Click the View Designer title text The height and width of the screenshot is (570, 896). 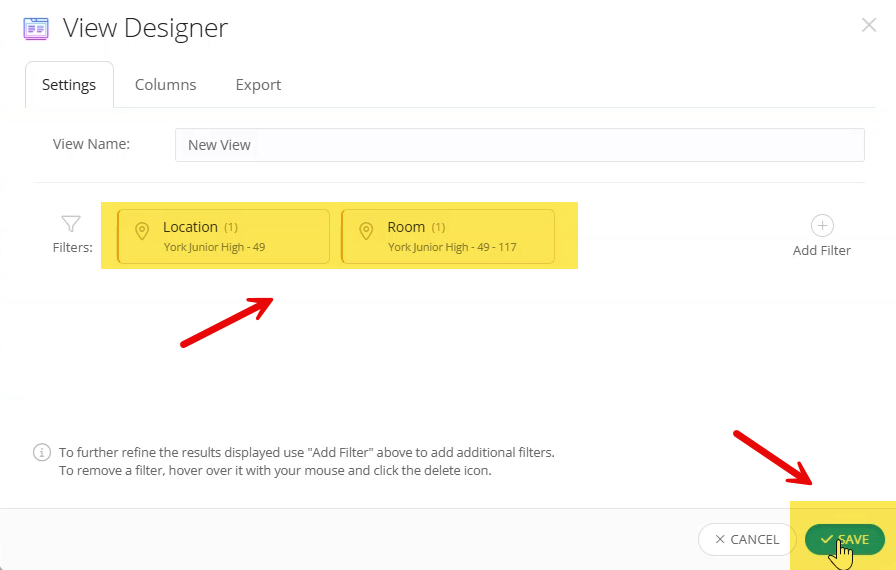point(145,28)
